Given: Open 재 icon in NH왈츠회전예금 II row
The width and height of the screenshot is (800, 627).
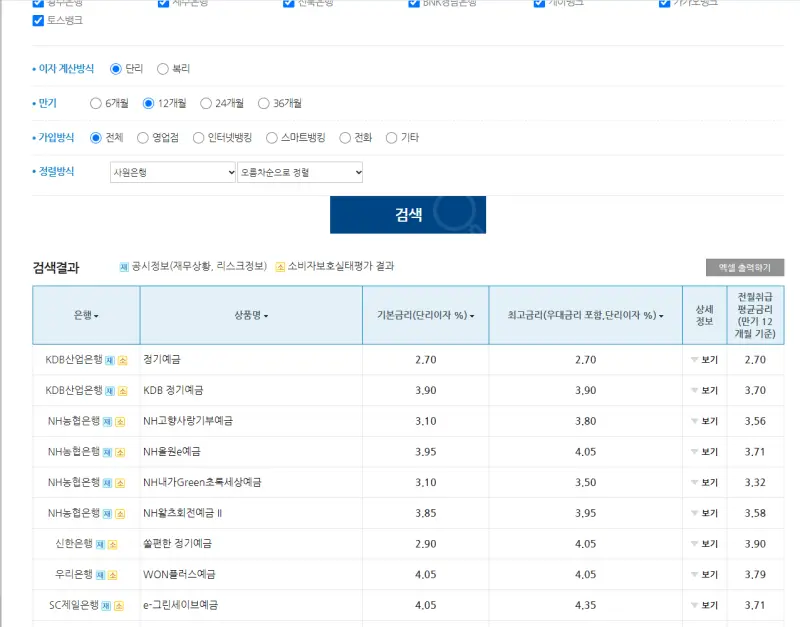Looking at the screenshot, I should point(107,514).
